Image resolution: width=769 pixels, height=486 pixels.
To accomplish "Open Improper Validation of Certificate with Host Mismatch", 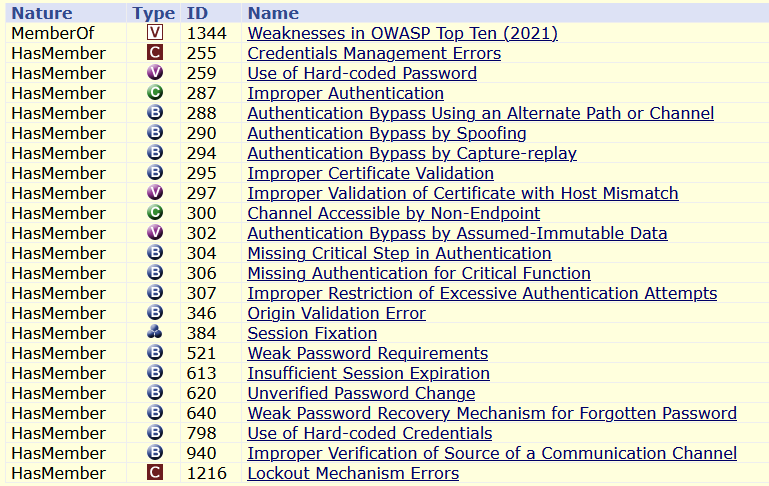I will pyautogui.click(x=463, y=193).
